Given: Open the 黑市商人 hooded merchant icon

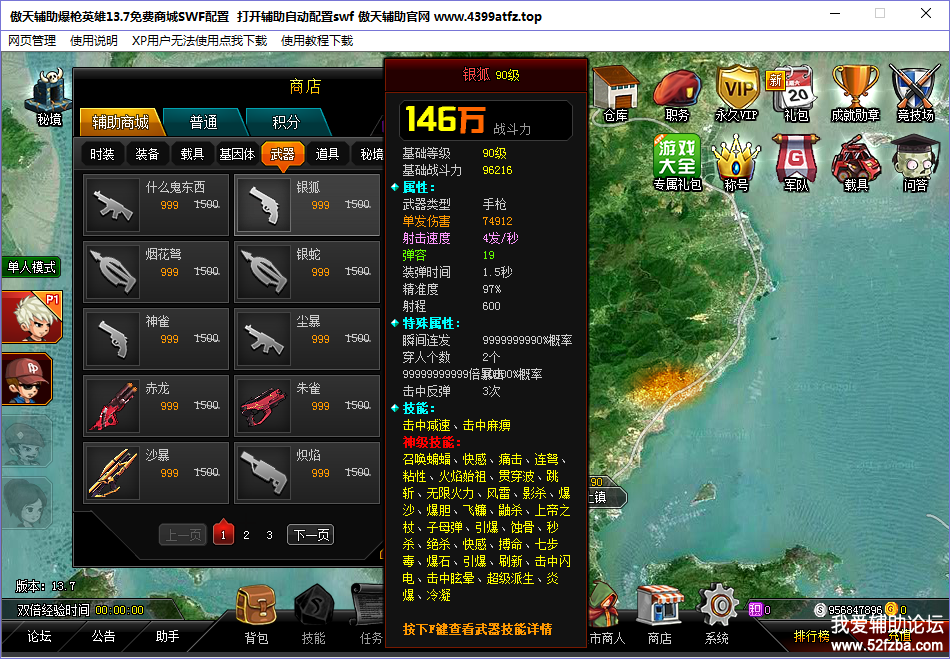Looking at the screenshot, I should tap(606, 614).
